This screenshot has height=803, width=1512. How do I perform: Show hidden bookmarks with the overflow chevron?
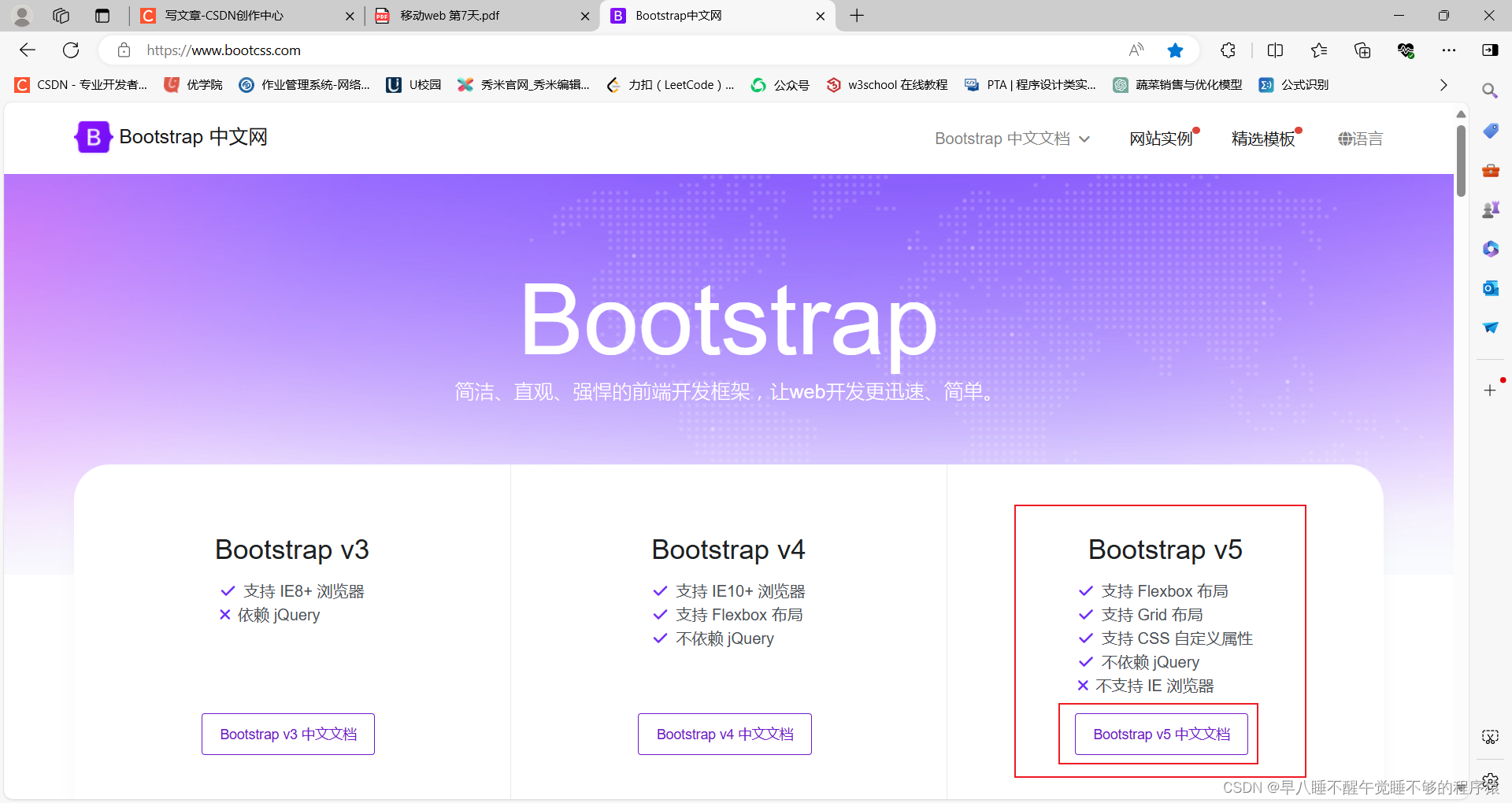(x=1443, y=84)
